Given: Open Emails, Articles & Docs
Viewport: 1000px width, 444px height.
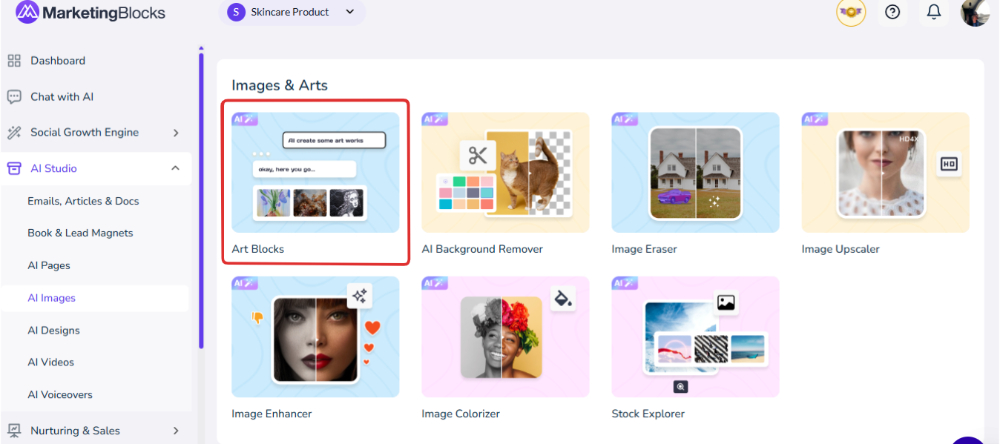Looking at the screenshot, I should coord(83,201).
